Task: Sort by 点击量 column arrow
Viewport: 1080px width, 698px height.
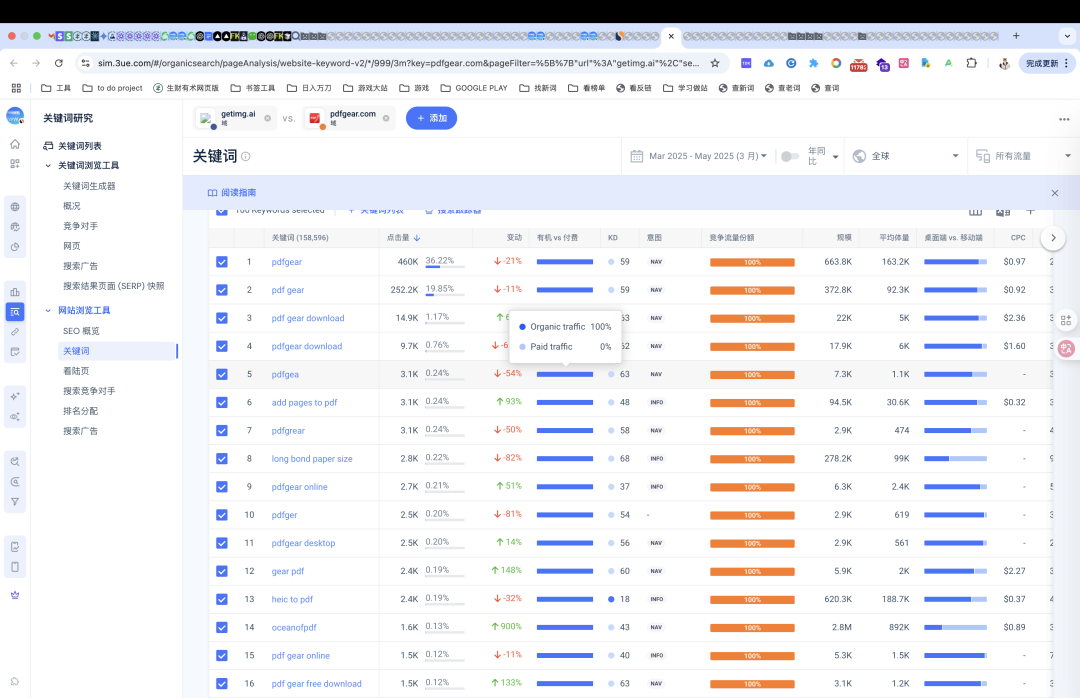Action: (x=417, y=238)
